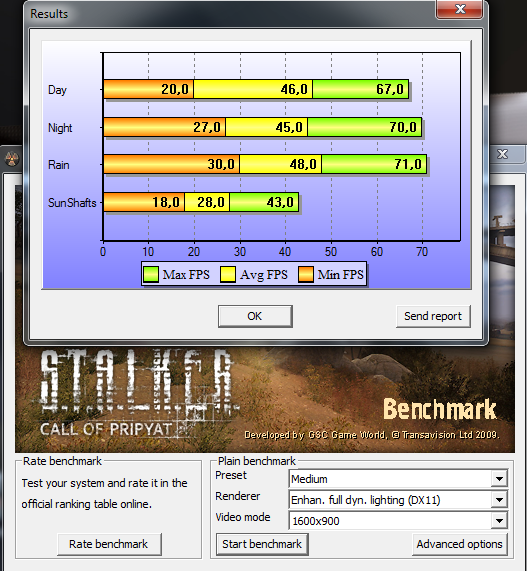The width and height of the screenshot is (527, 571).
Task: Click the Night row label
Action: coord(60,128)
